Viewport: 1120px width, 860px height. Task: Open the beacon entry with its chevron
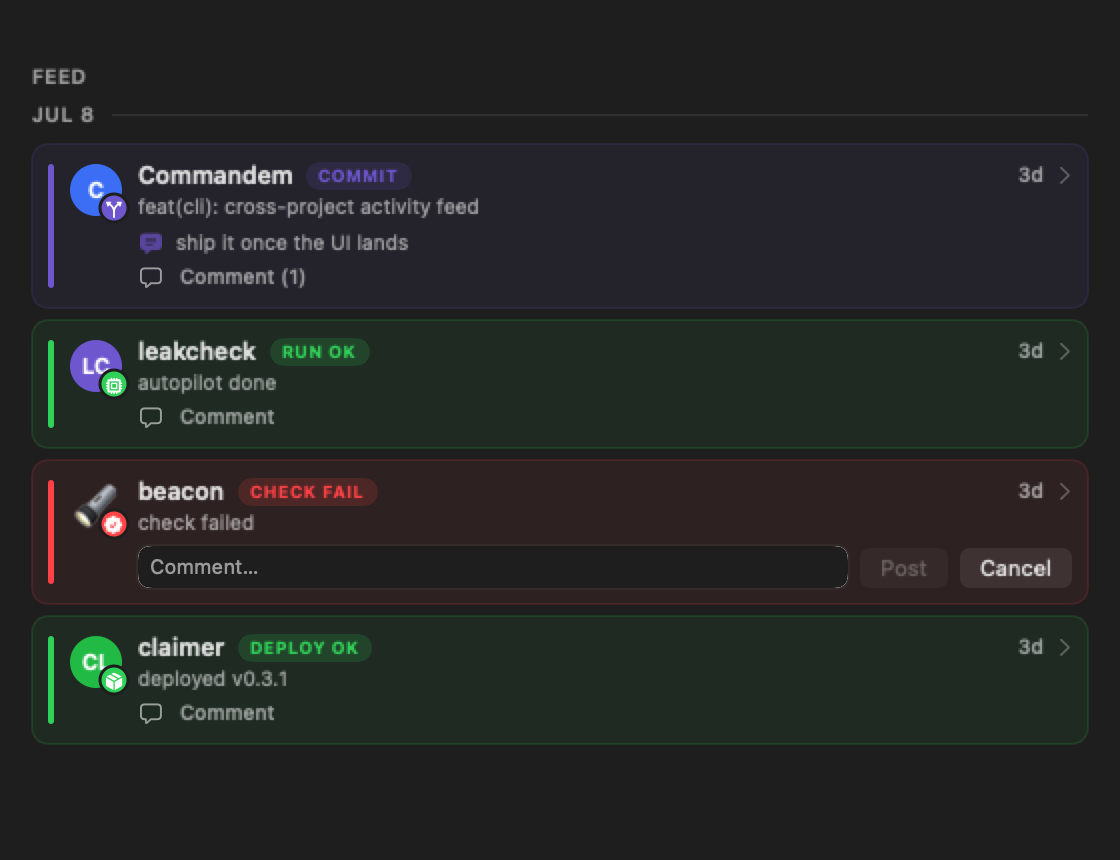click(1064, 491)
